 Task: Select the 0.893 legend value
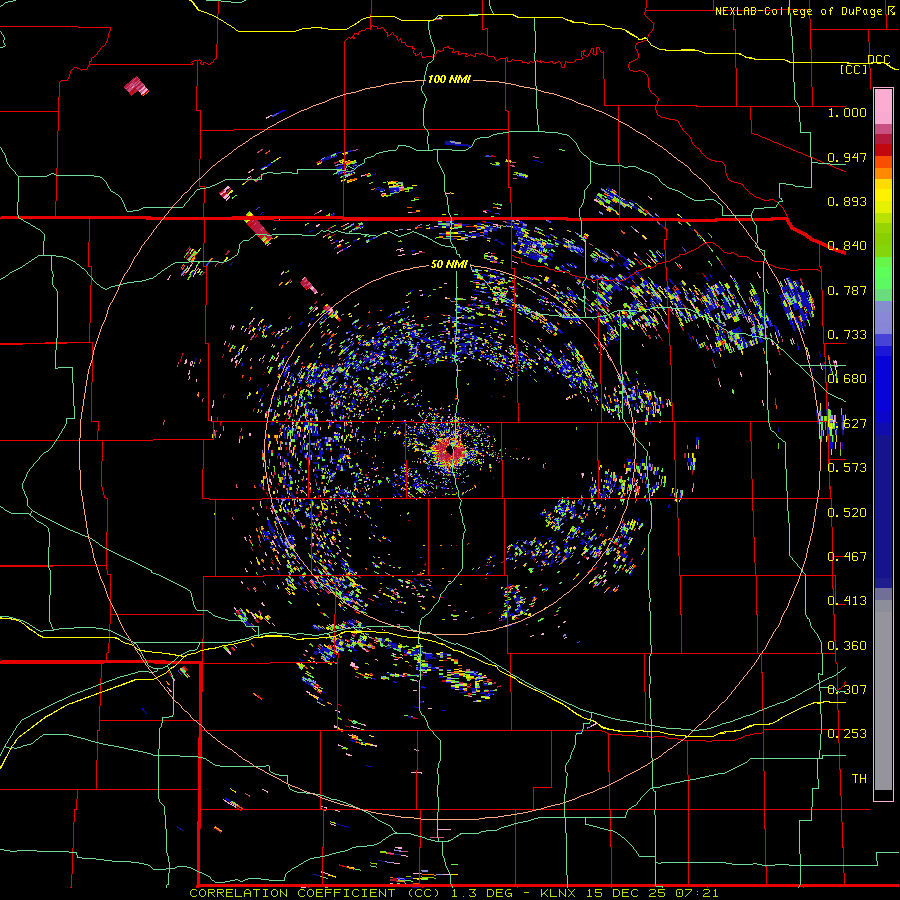coord(847,201)
